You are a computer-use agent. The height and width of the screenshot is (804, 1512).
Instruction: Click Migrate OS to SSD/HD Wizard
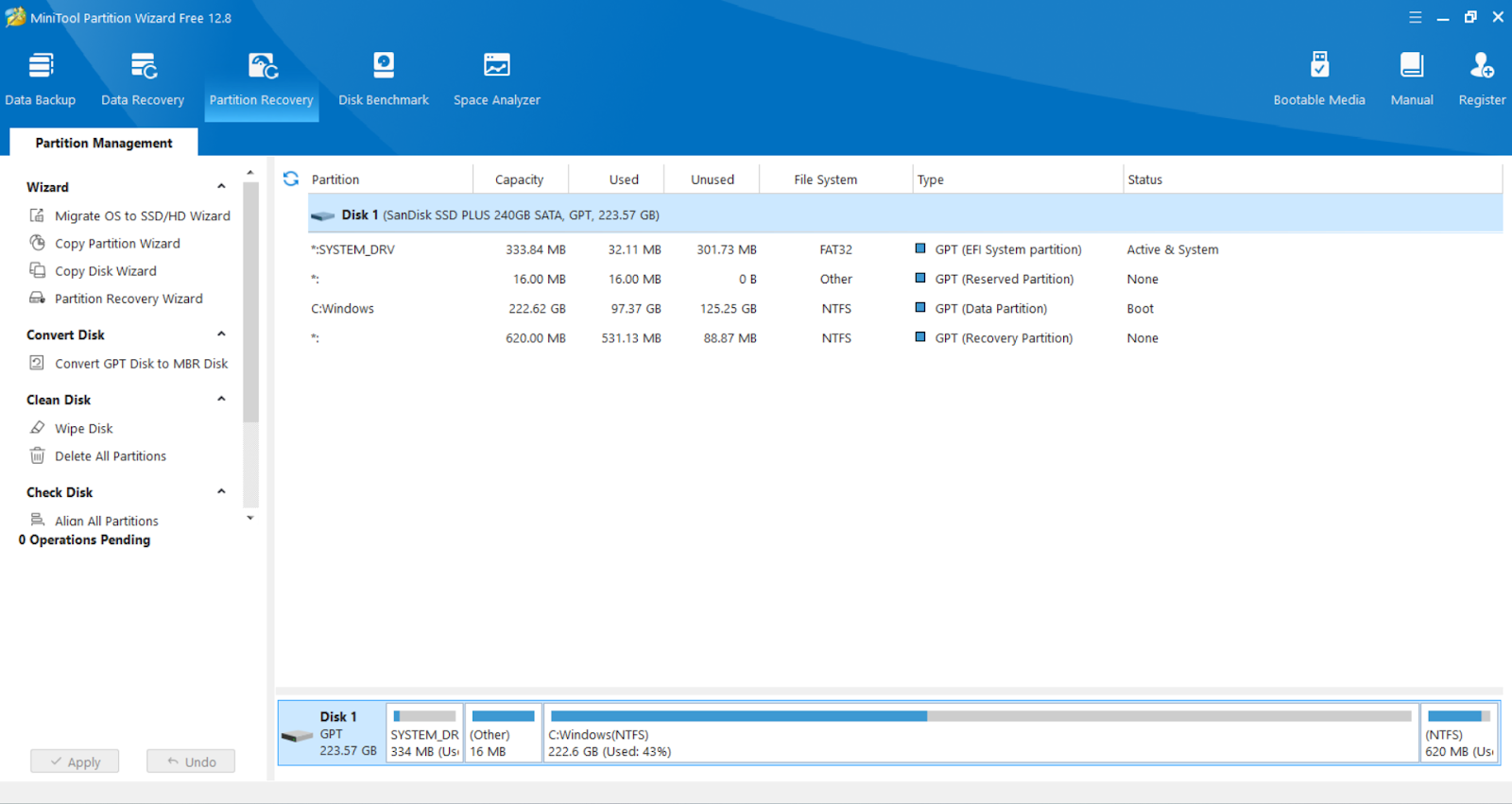(142, 216)
